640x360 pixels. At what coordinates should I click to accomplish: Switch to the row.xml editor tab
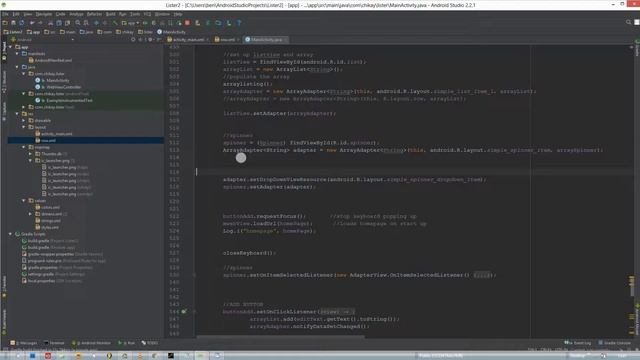[227, 40]
